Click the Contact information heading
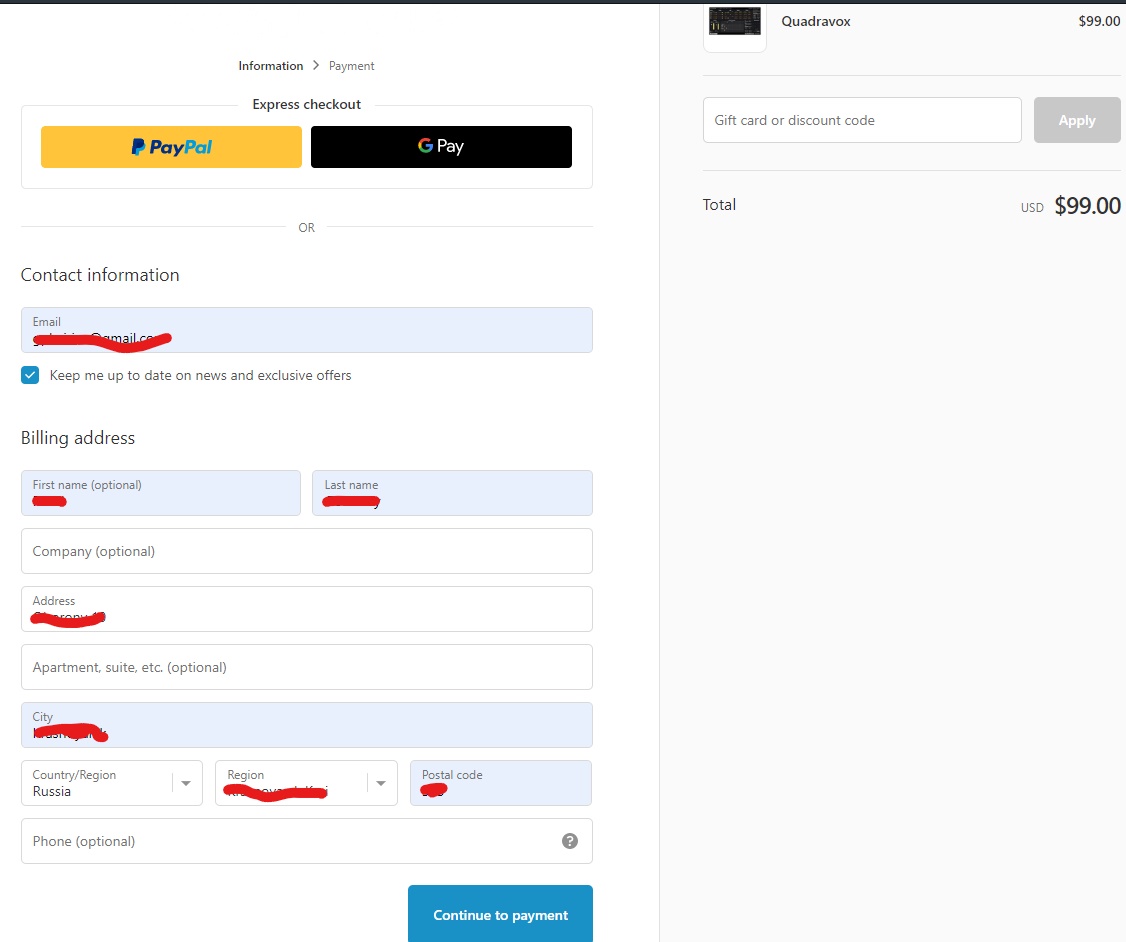This screenshot has height=942, width=1126. pyautogui.click(x=100, y=275)
